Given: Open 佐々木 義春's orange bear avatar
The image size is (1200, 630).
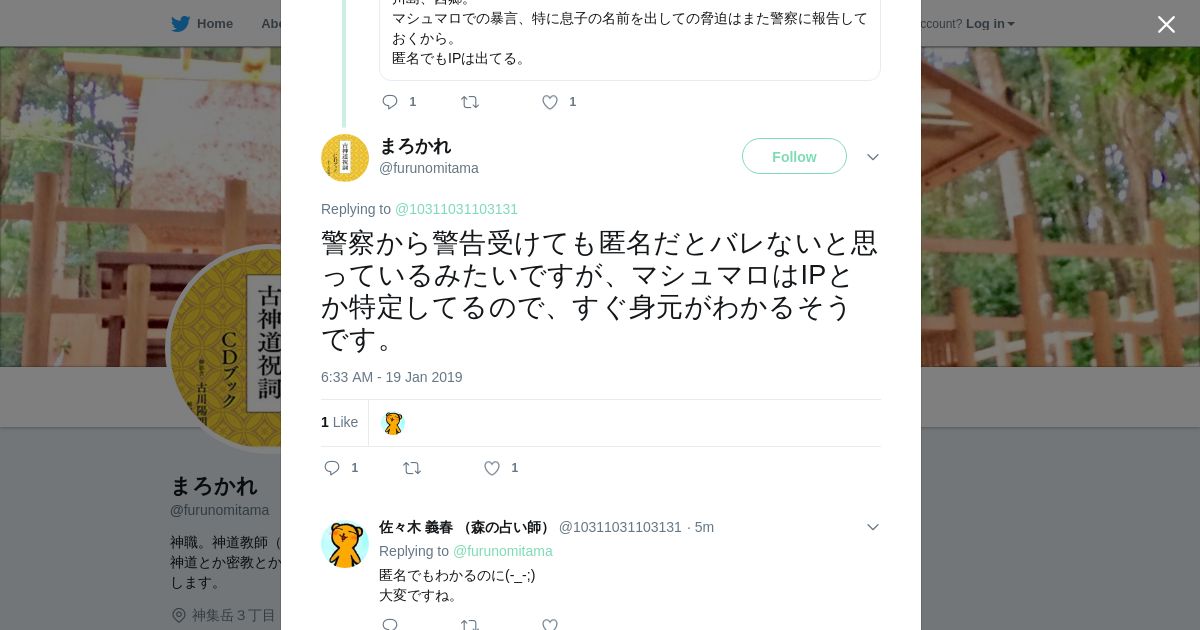Looking at the screenshot, I should pos(345,545).
